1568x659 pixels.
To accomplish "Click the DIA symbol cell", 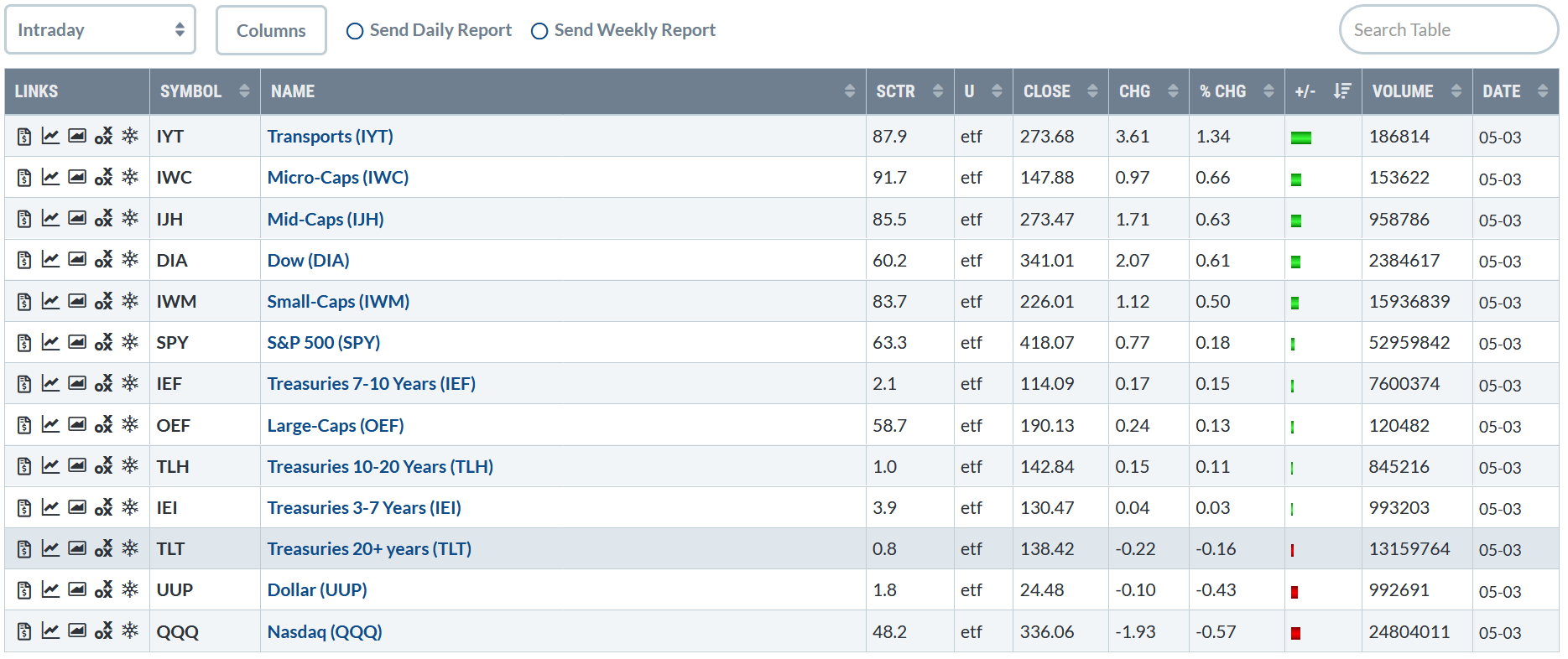I will click(205, 260).
